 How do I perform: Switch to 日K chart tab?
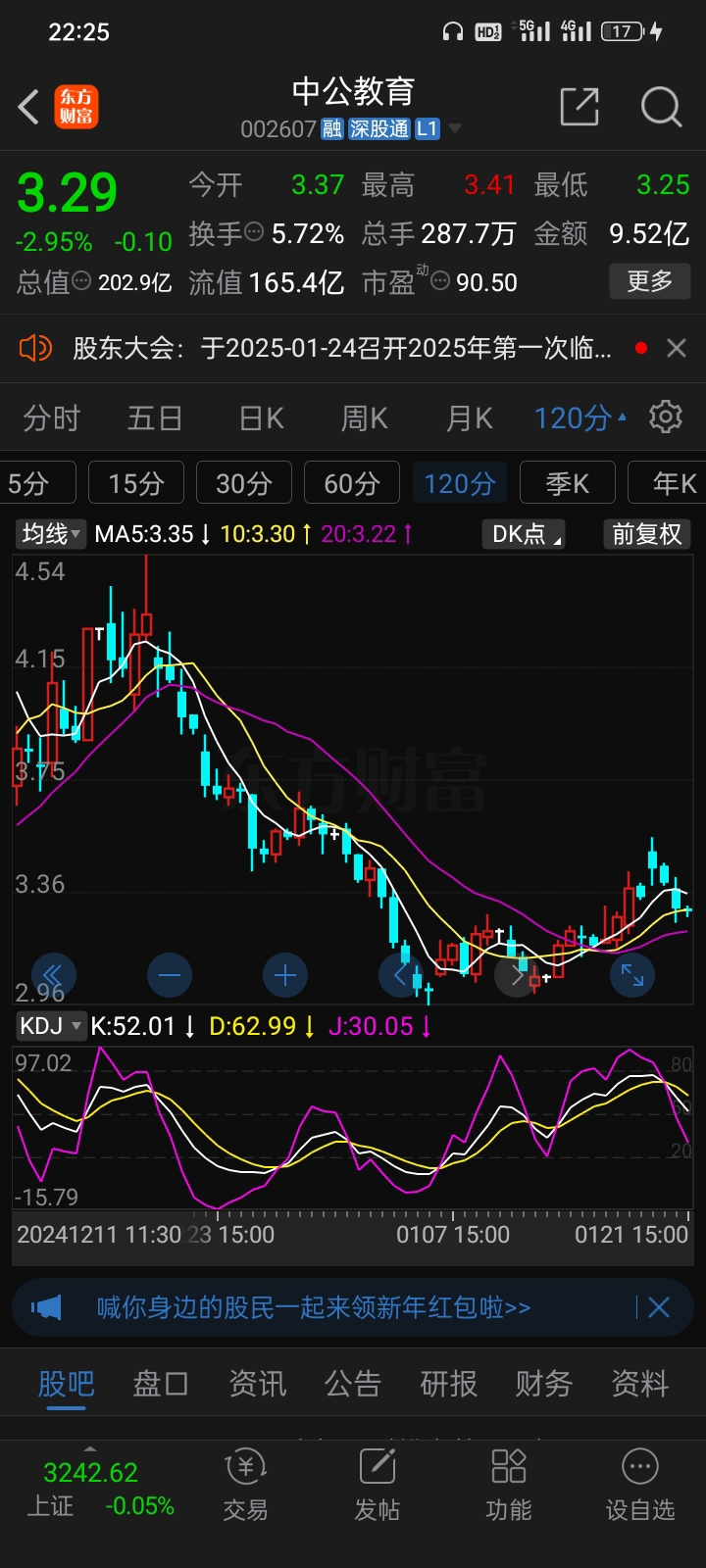coord(261,418)
